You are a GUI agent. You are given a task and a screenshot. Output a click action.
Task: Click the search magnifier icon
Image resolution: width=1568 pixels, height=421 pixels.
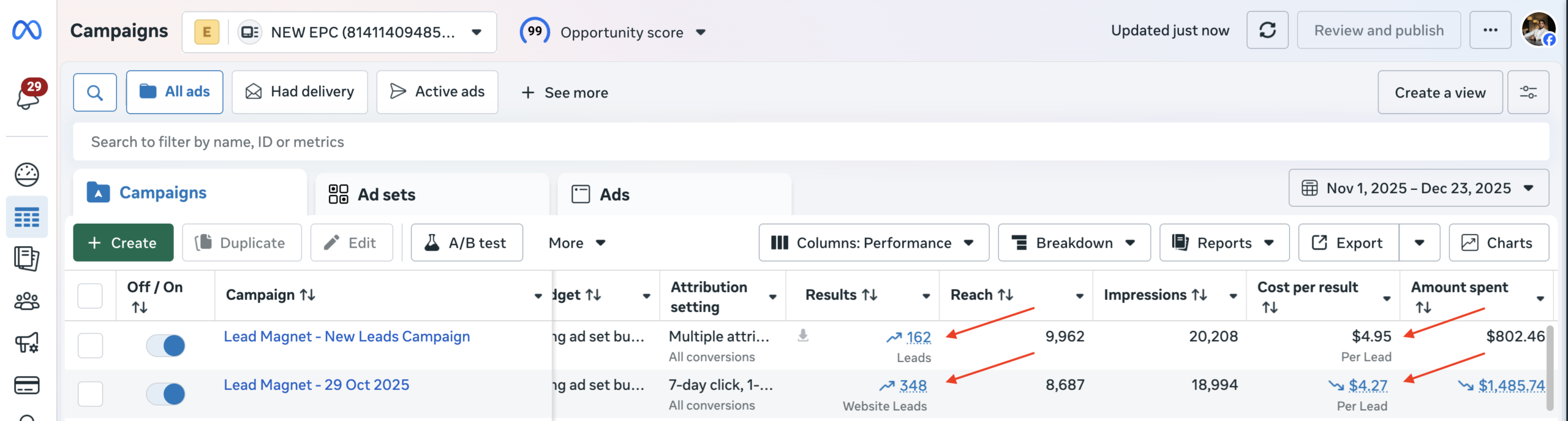[95, 93]
